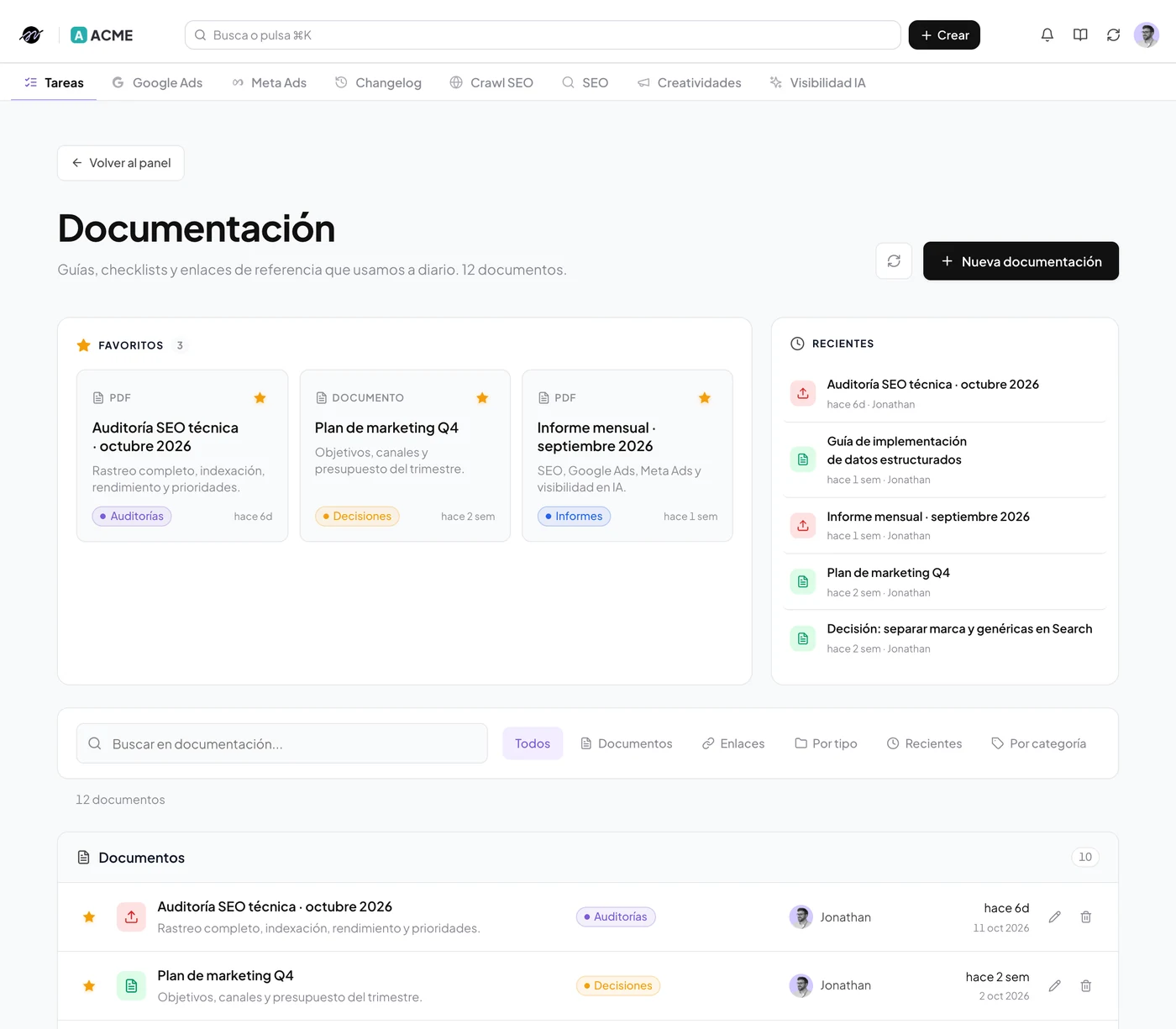Create a Nueva documentación
This screenshot has width=1176, height=1029.
click(x=1021, y=261)
